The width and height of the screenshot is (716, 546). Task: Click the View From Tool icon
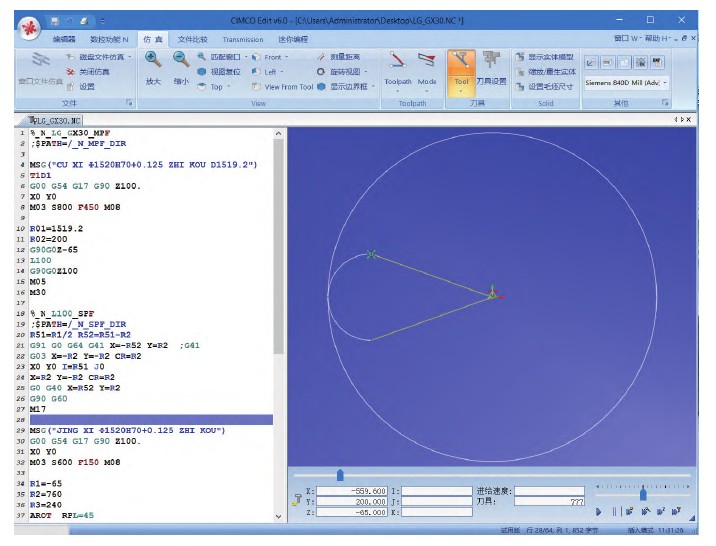click(x=257, y=87)
